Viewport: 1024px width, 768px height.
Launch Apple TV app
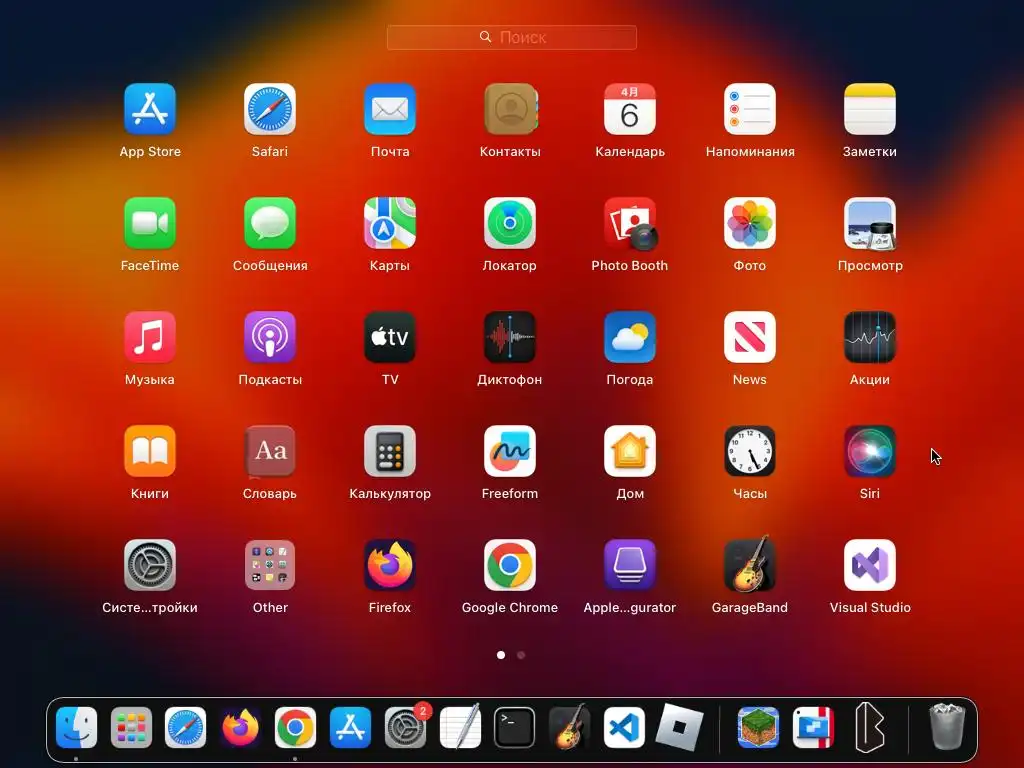tap(390, 337)
